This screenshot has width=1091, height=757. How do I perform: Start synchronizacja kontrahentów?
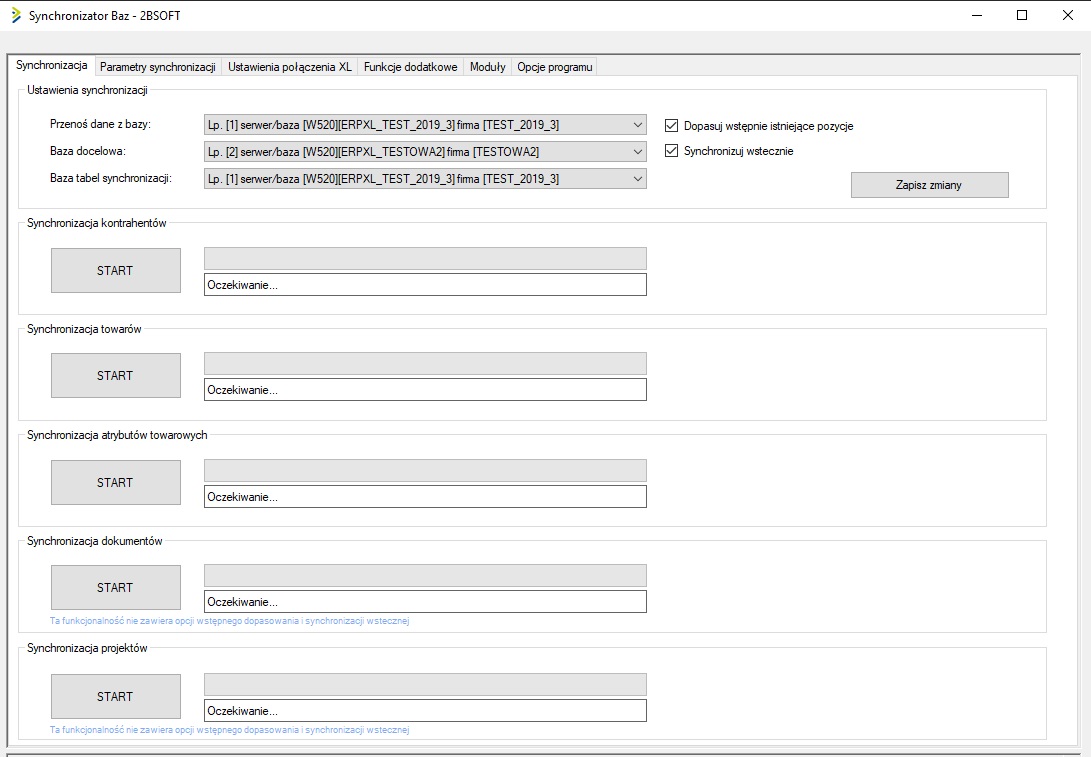116,271
